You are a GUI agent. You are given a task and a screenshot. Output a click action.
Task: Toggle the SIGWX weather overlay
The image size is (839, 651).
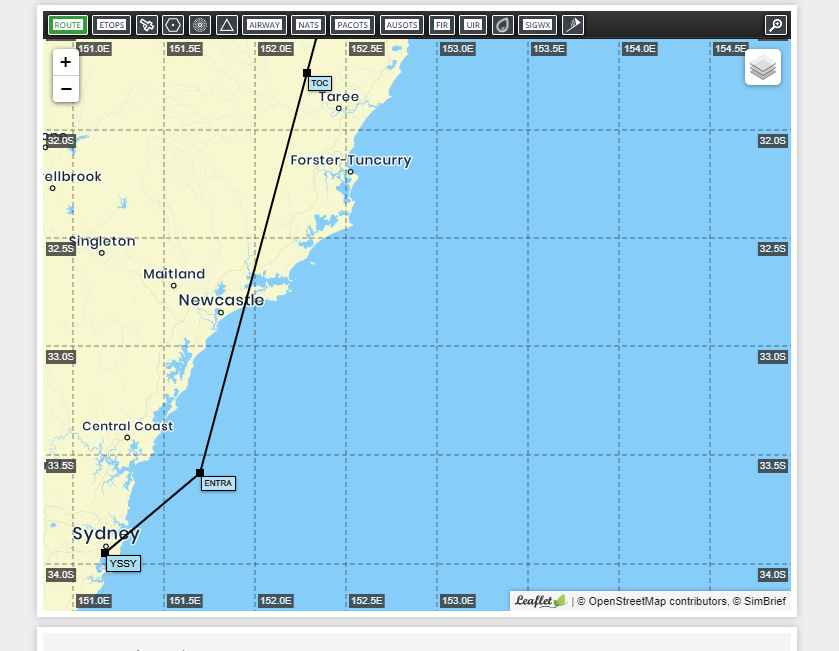point(538,25)
